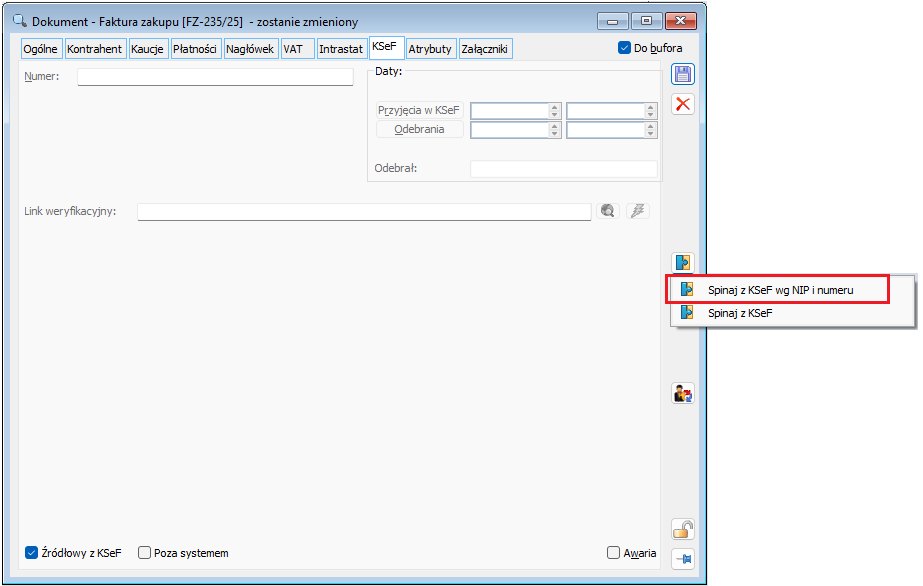
Task: Increase the Odebrania time spinner
Action: click(x=650, y=126)
